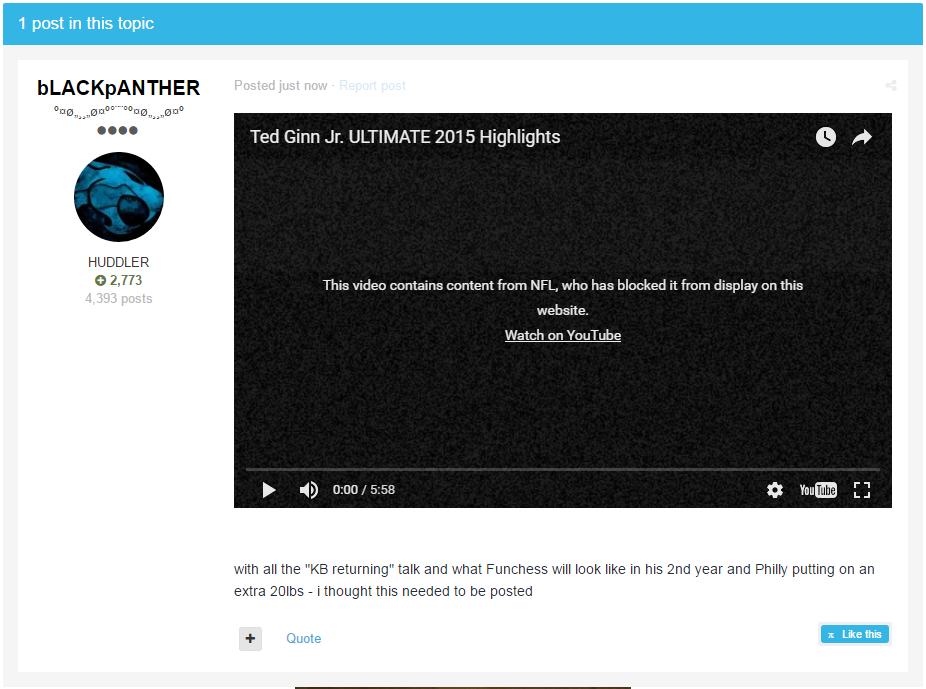This screenshot has width=926, height=689.
Task: Click the 4,393 posts count
Action: (x=118, y=298)
